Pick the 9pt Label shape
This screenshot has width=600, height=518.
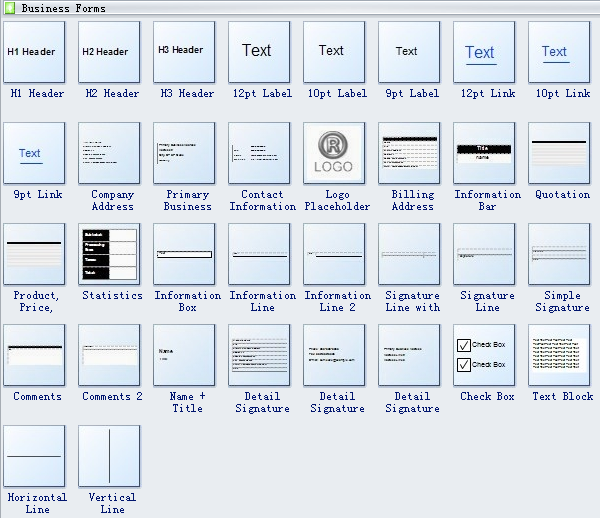(x=409, y=52)
